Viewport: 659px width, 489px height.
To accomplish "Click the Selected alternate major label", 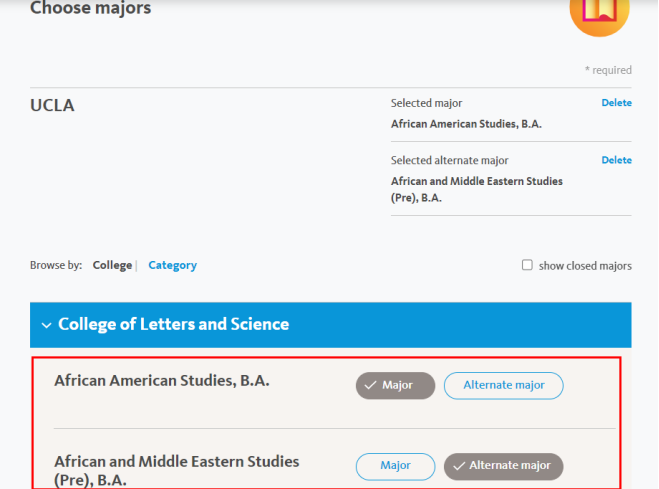I will click(449, 161).
